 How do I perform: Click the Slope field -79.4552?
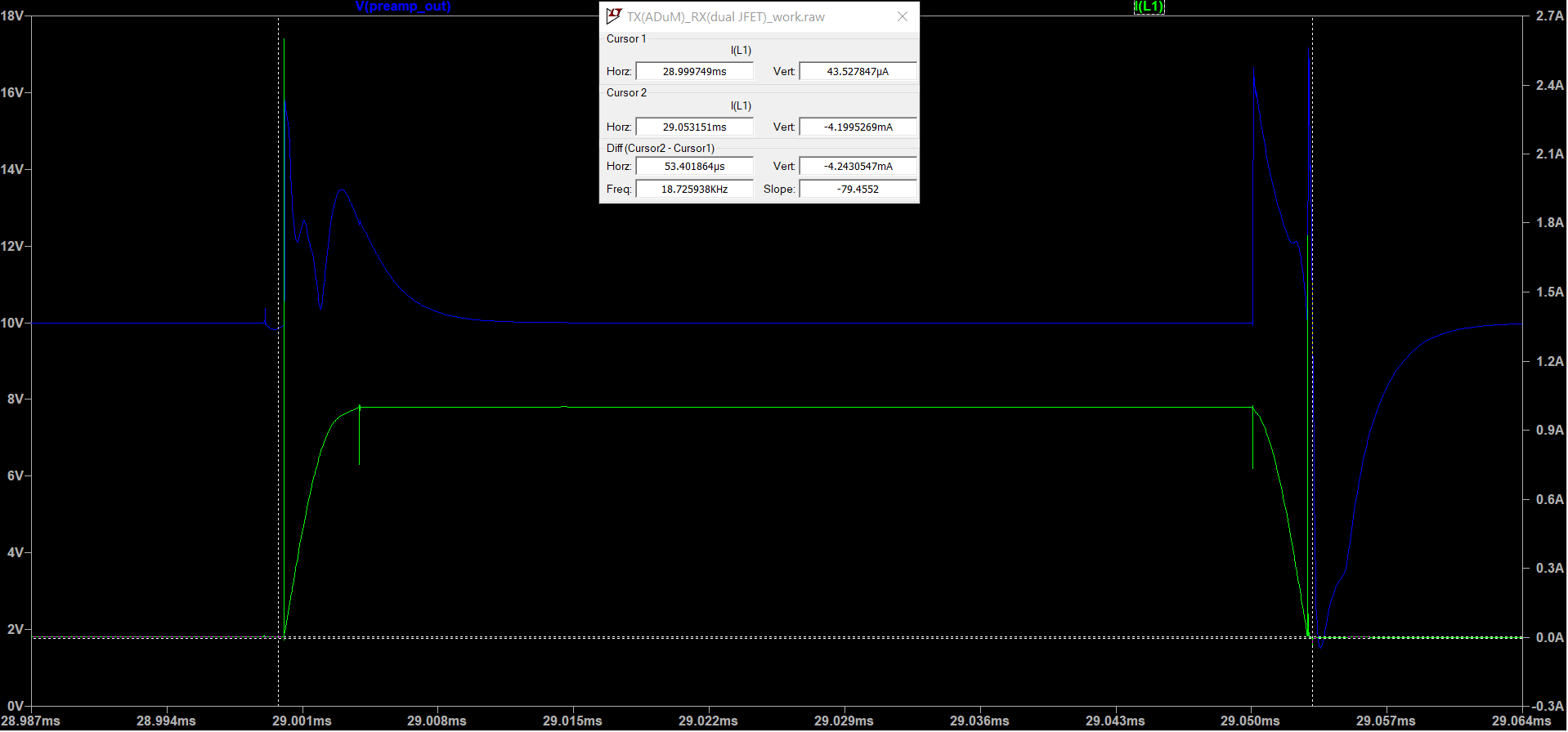coord(858,190)
